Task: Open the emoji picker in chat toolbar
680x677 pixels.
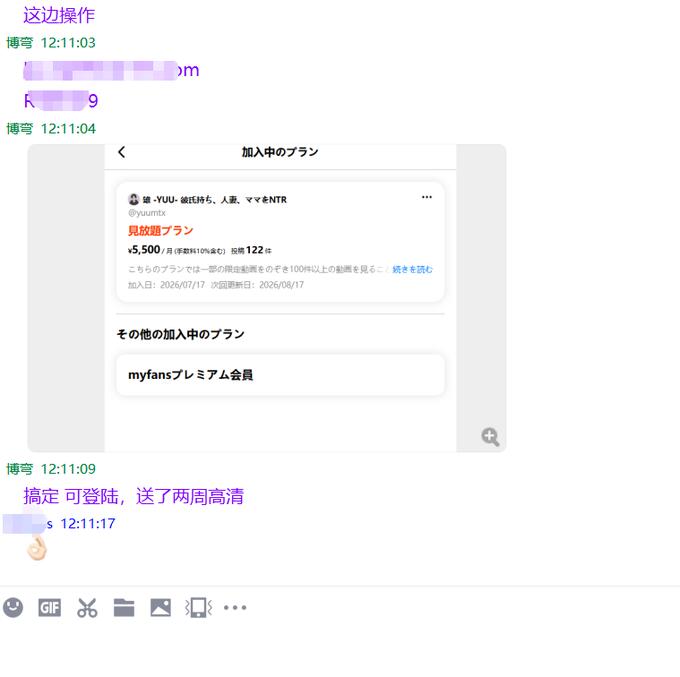Action: click(13, 607)
